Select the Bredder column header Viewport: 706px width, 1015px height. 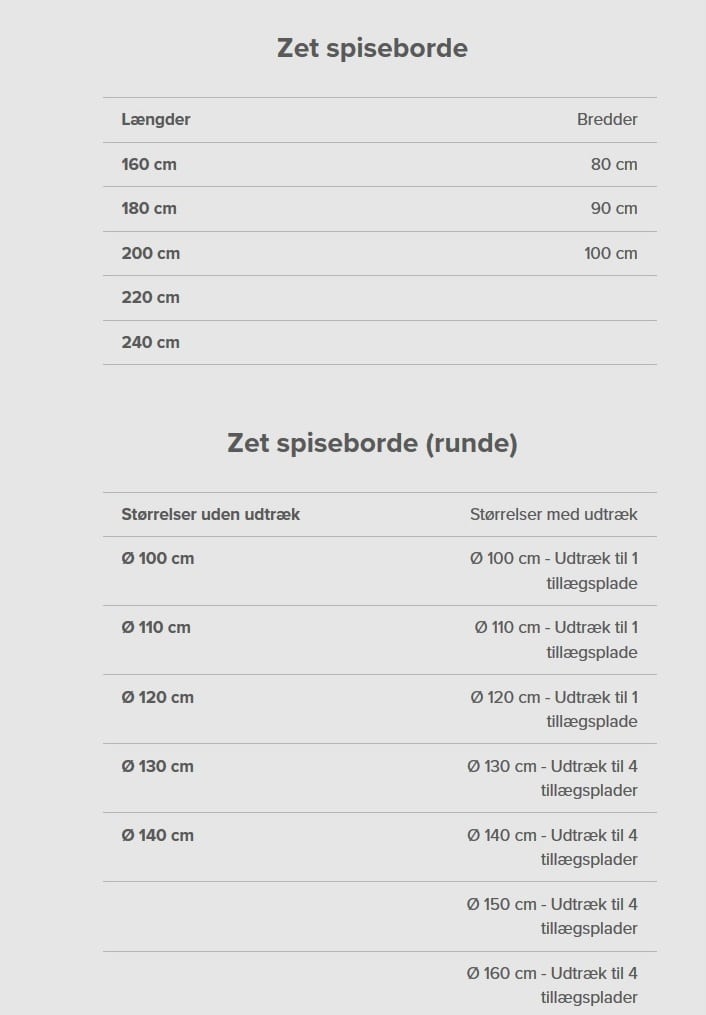pyautogui.click(x=607, y=120)
